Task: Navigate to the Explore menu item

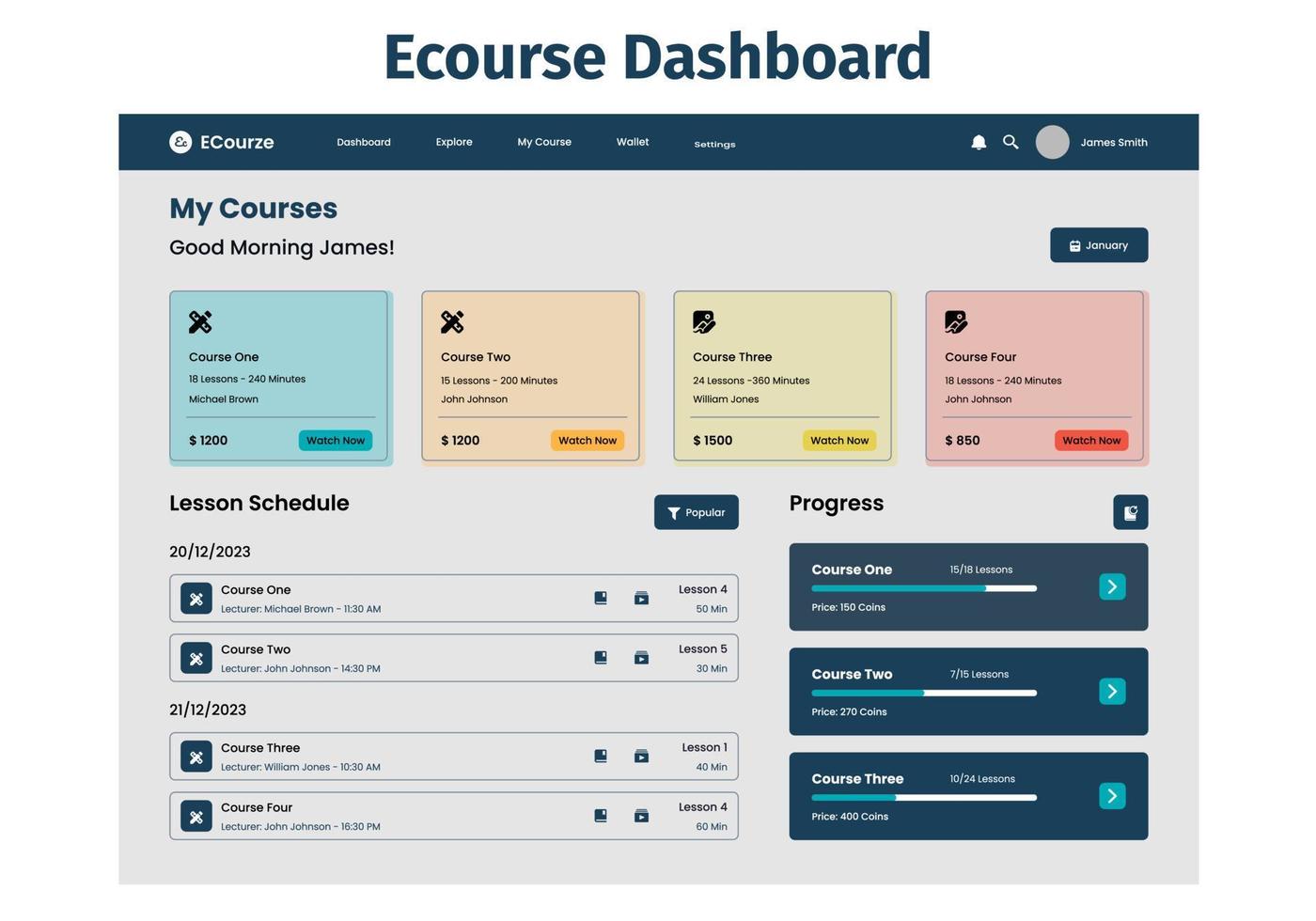Action: tap(454, 142)
